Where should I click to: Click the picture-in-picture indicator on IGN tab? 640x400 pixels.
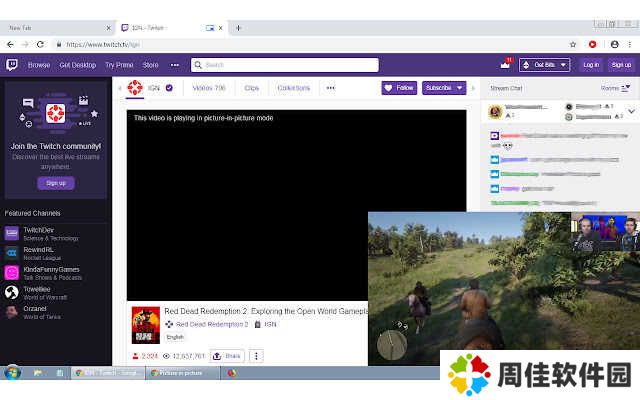click(210, 28)
